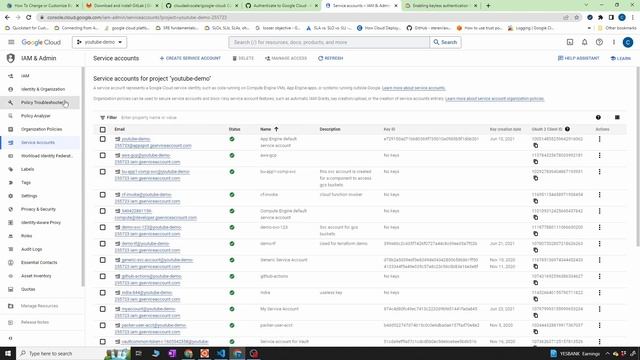Select all service accounts with header checkbox

pyautogui.click(x=102, y=129)
